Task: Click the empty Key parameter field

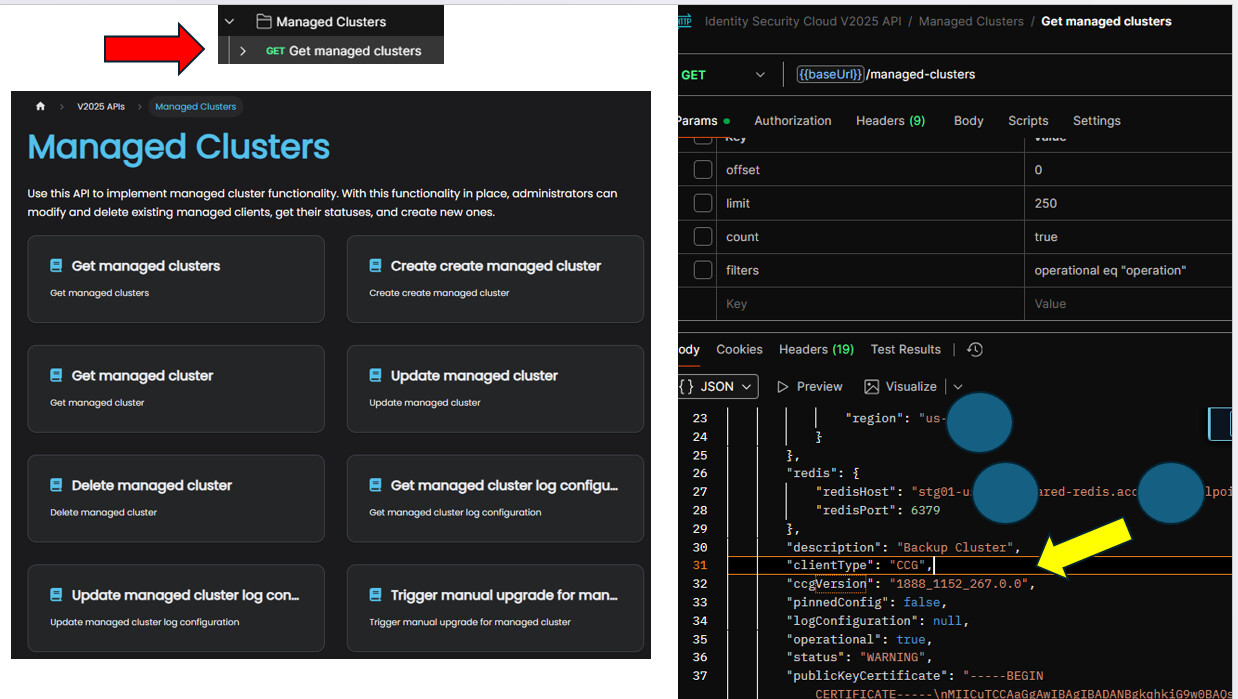Action: pos(872,304)
